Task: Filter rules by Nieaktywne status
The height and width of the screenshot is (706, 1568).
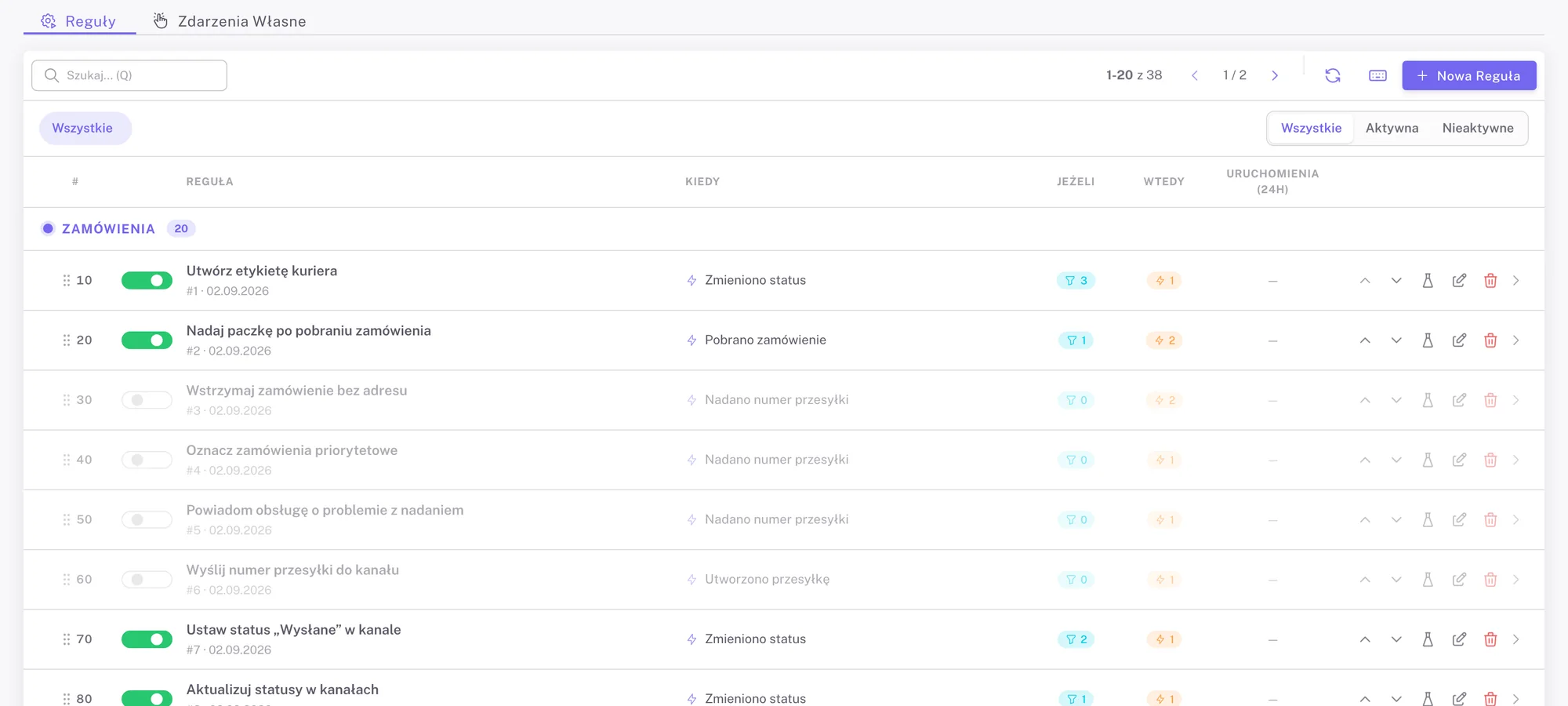Action: click(x=1478, y=128)
